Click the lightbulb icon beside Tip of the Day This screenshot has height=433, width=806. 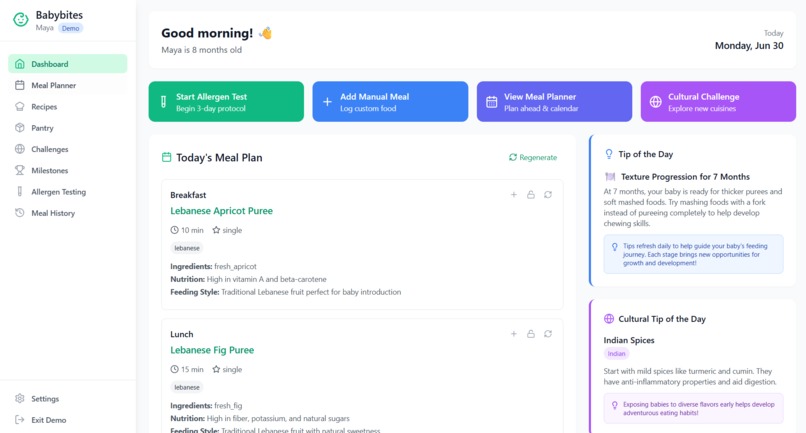pyautogui.click(x=609, y=154)
